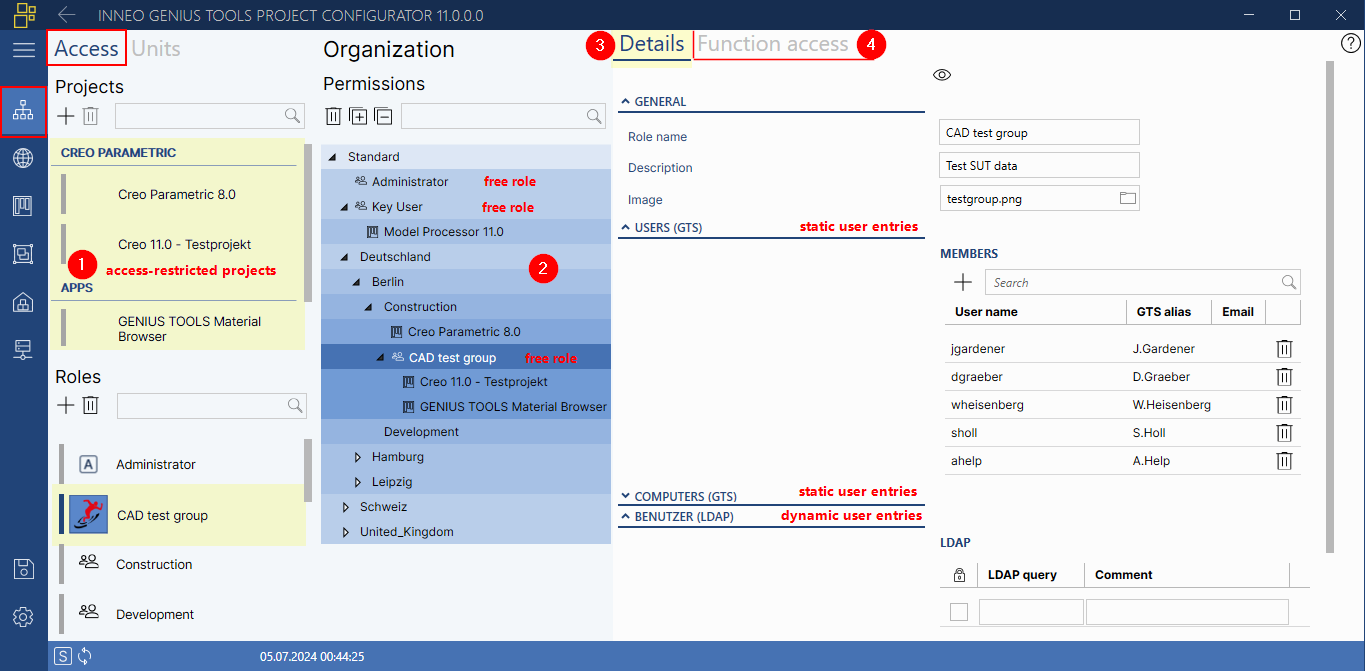Add a member with the plus icon
The image size is (1365, 671).
(963, 283)
